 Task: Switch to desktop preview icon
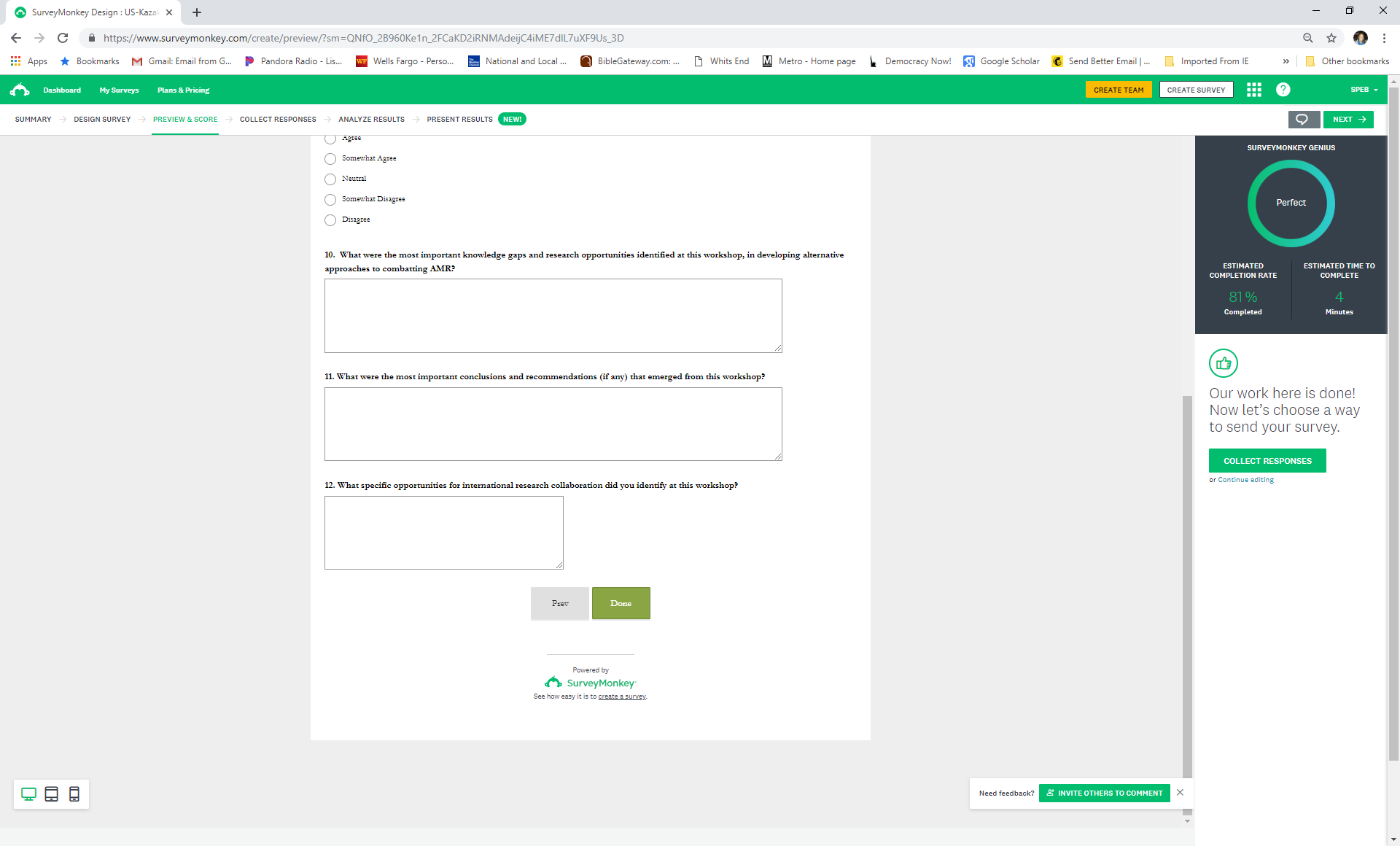click(x=28, y=794)
